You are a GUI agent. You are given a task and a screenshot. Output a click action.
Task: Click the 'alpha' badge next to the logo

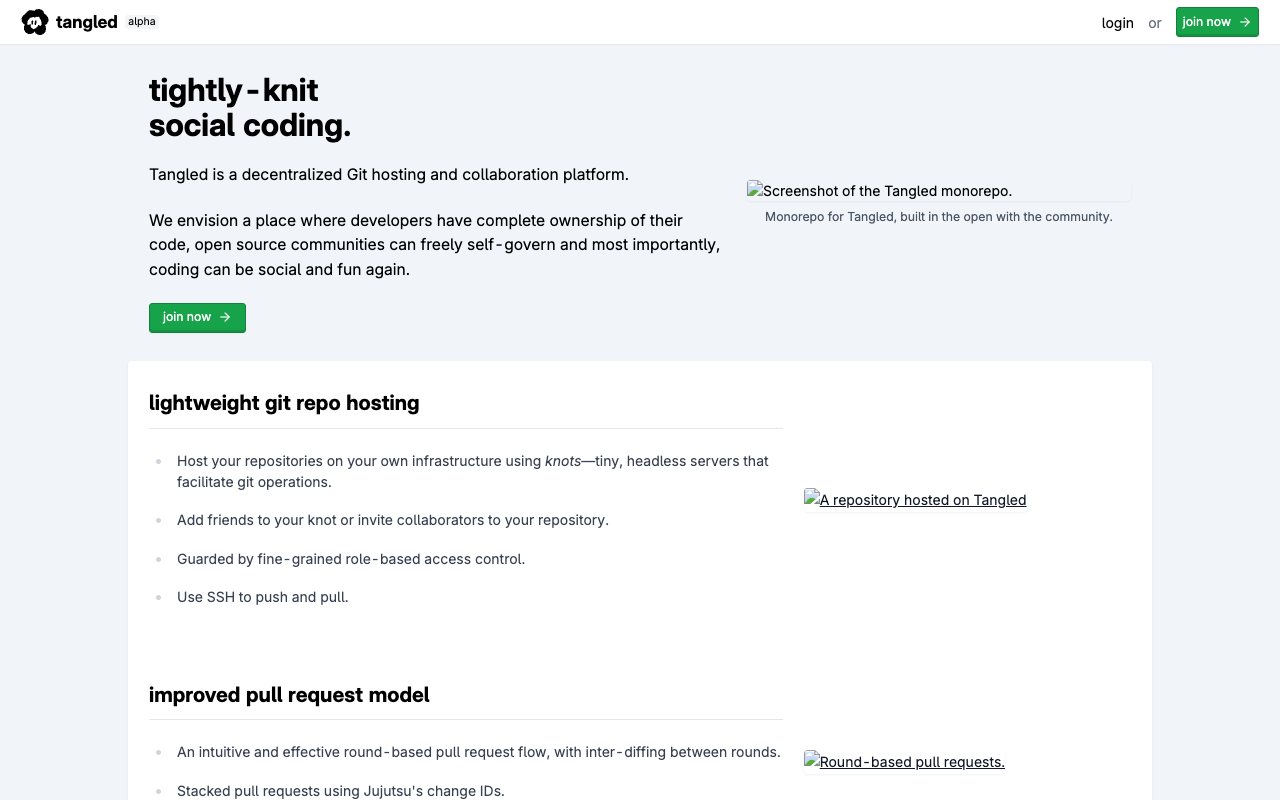141,21
